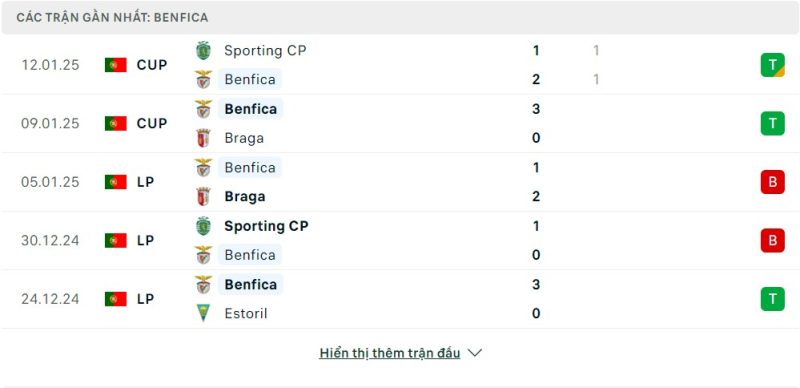800x388 pixels.
Task: Click red B result badge for 05.01.25
Action: pyautogui.click(x=772, y=182)
